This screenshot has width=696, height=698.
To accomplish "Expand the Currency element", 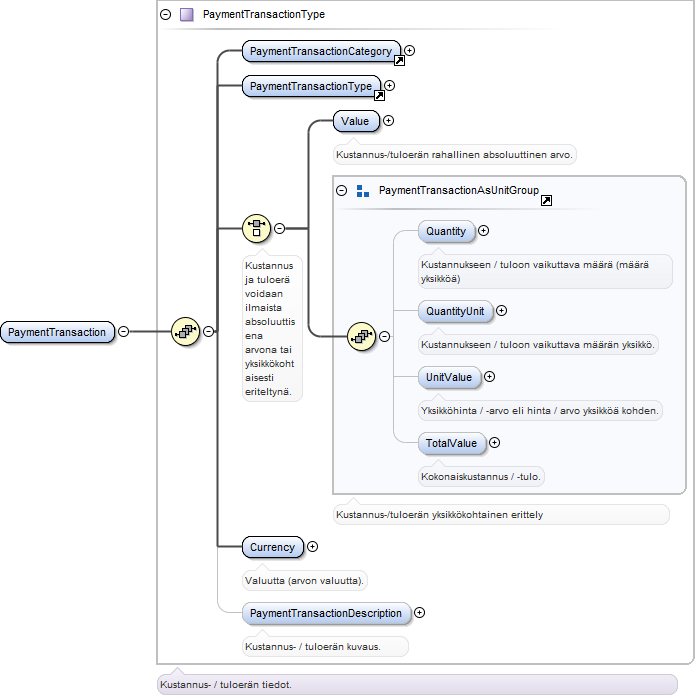I will click(x=312, y=547).
